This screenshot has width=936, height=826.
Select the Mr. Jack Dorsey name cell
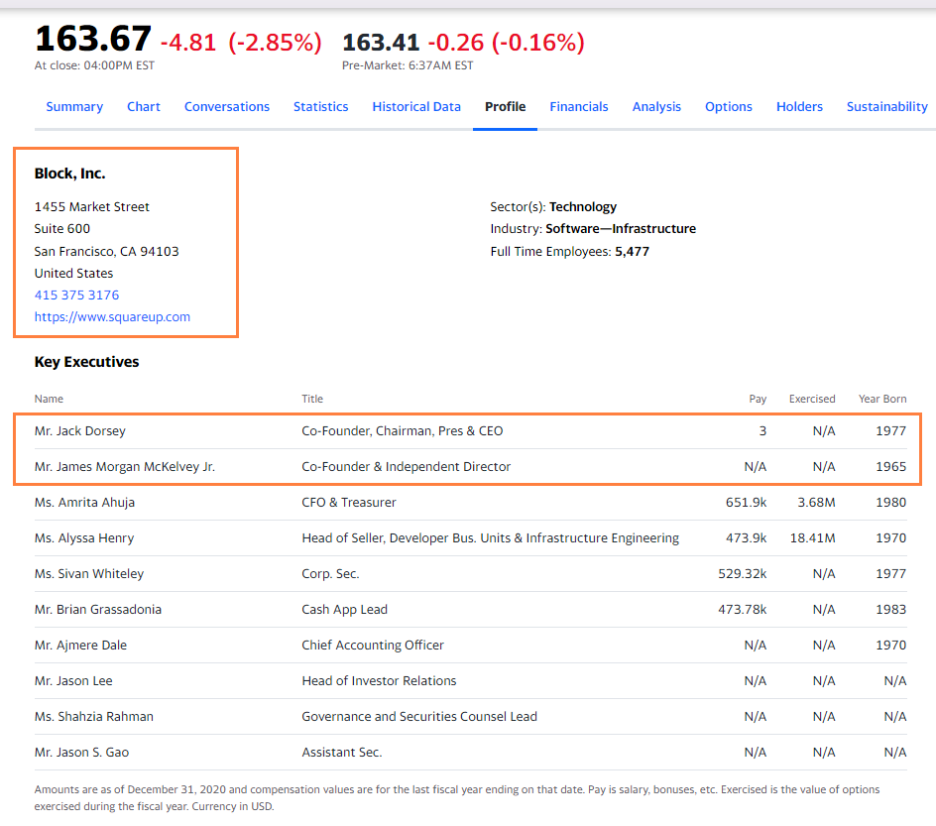[80, 431]
